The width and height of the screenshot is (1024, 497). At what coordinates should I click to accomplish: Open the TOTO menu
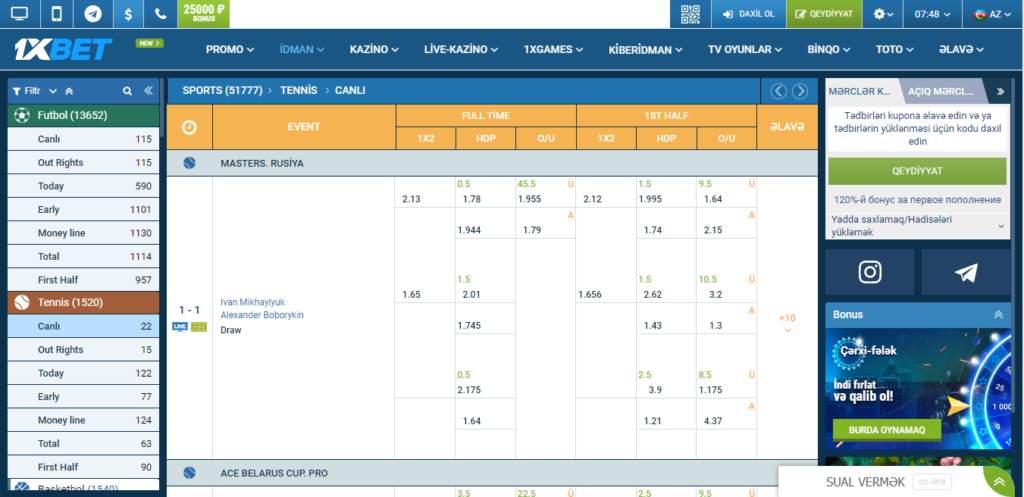pyautogui.click(x=895, y=49)
